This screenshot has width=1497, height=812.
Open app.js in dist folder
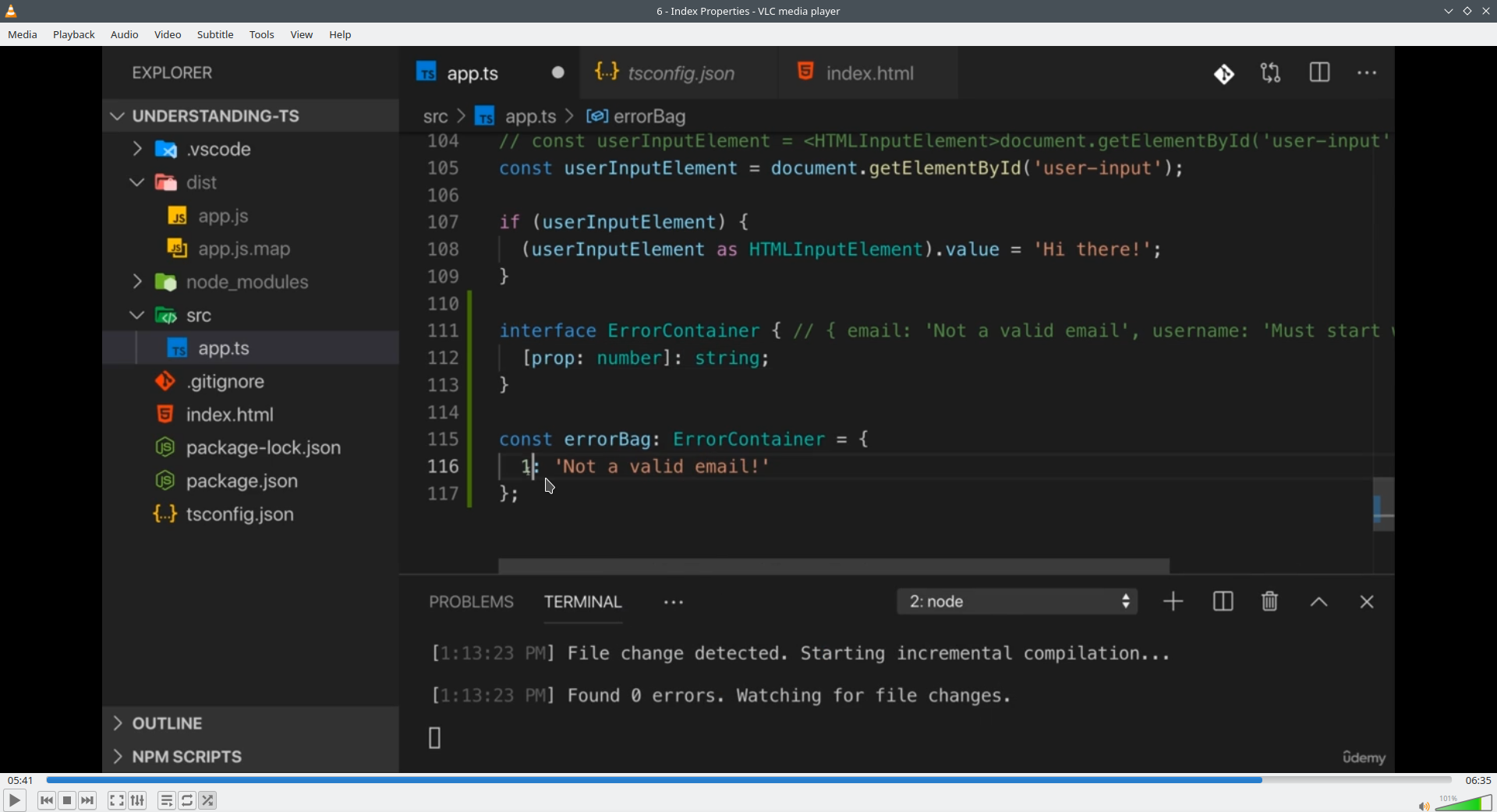[250, 216]
